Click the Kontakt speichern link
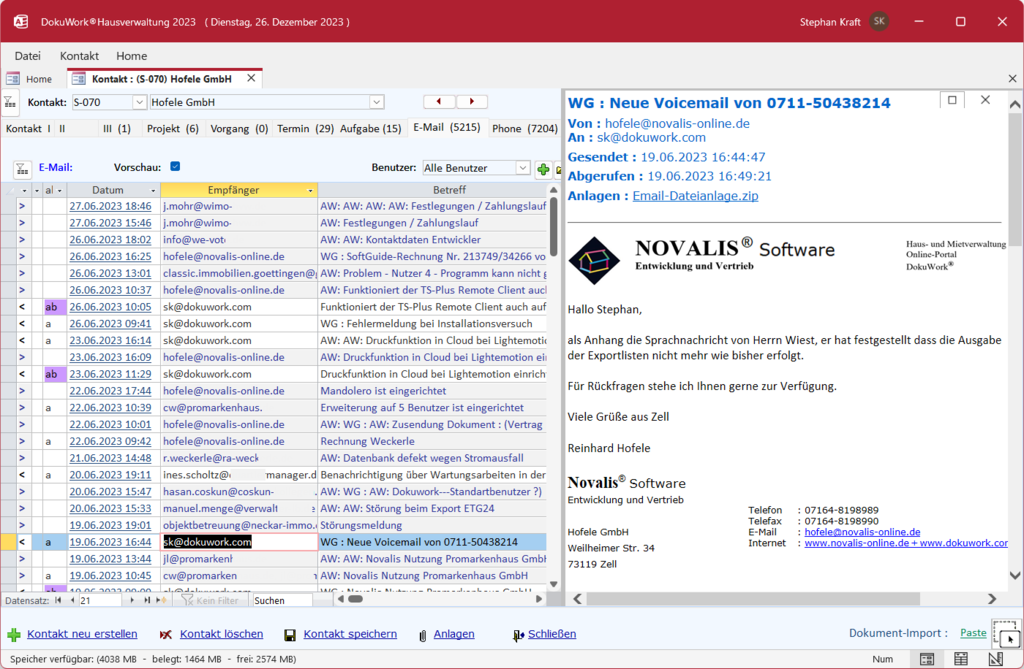1024x669 pixels. pos(349,634)
